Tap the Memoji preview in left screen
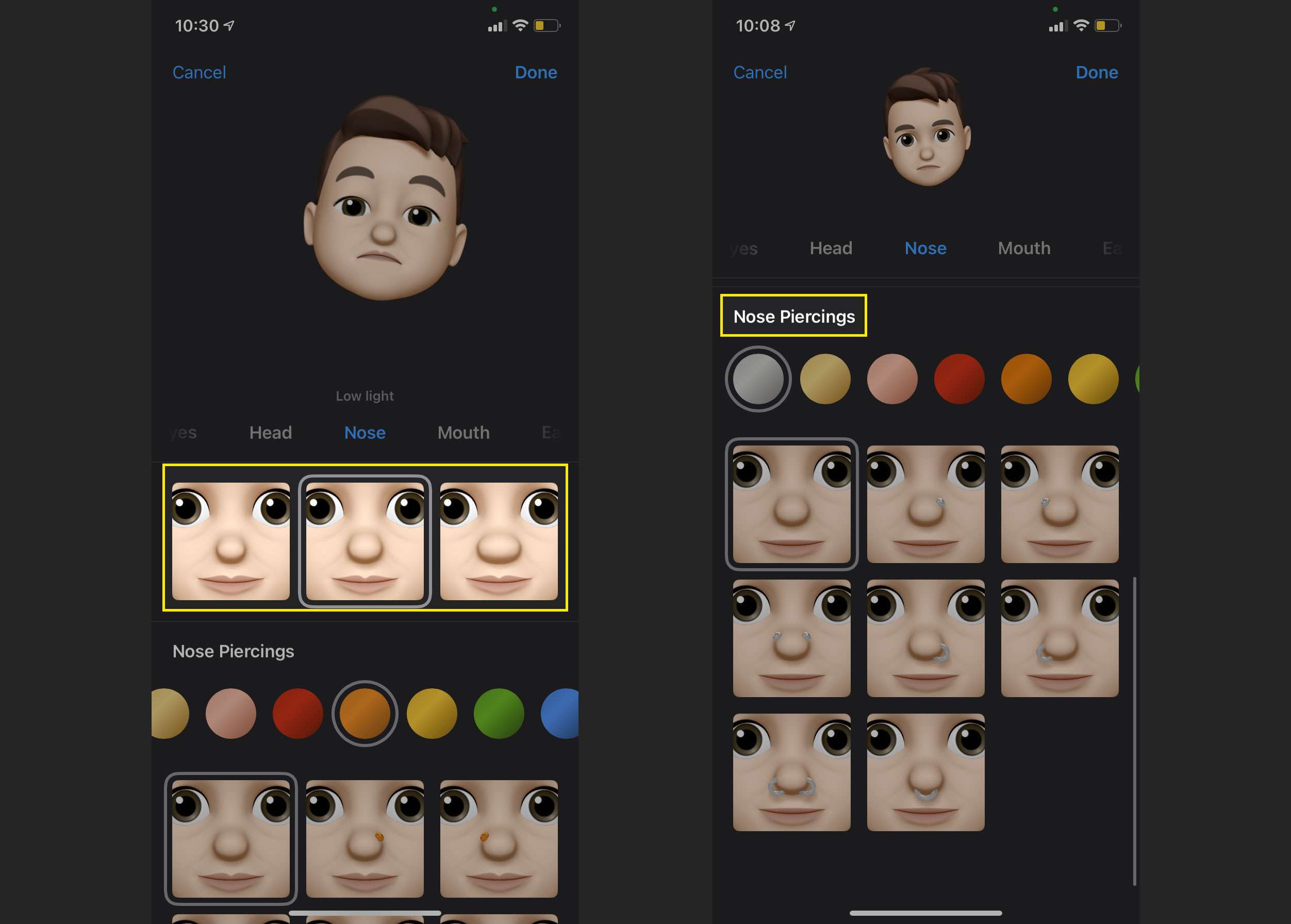The width and height of the screenshot is (1291, 924). coord(385,197)
